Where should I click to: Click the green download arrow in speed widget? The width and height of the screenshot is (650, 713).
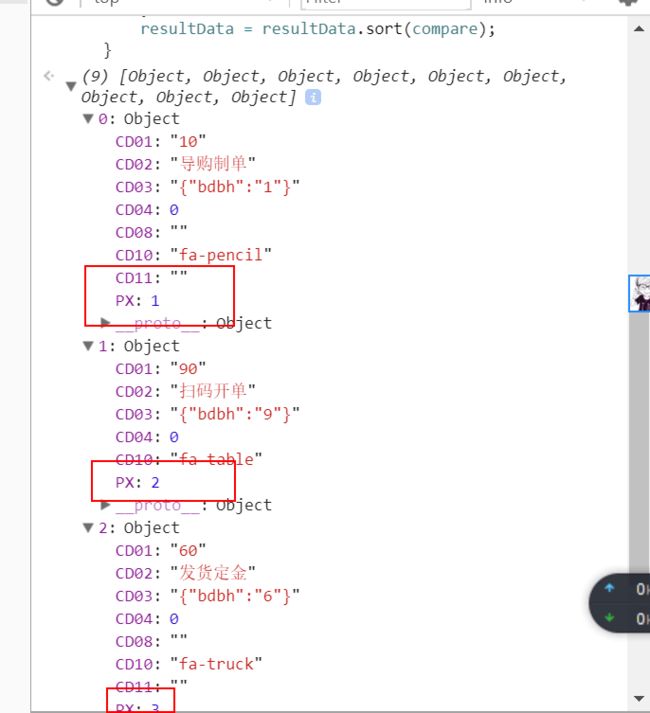(x=609, y=618)
